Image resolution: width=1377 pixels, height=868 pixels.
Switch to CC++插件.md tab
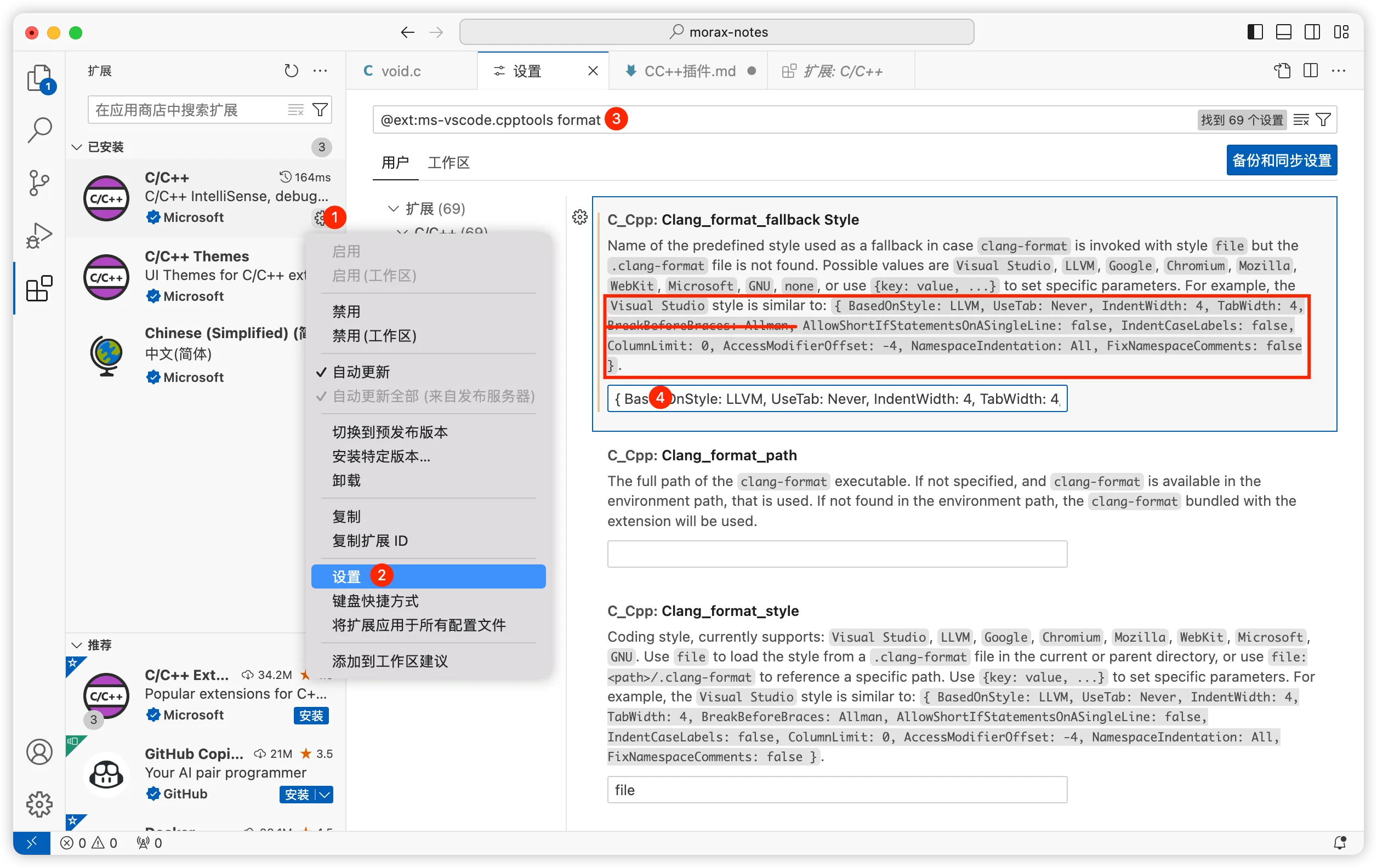tap(689, 71)
